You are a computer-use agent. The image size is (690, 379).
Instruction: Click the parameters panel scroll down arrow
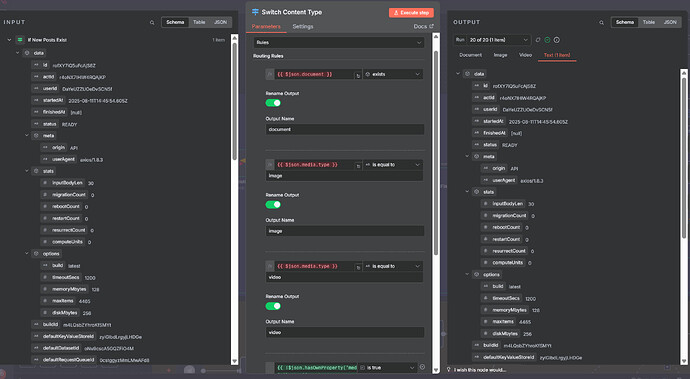[436, 370]
